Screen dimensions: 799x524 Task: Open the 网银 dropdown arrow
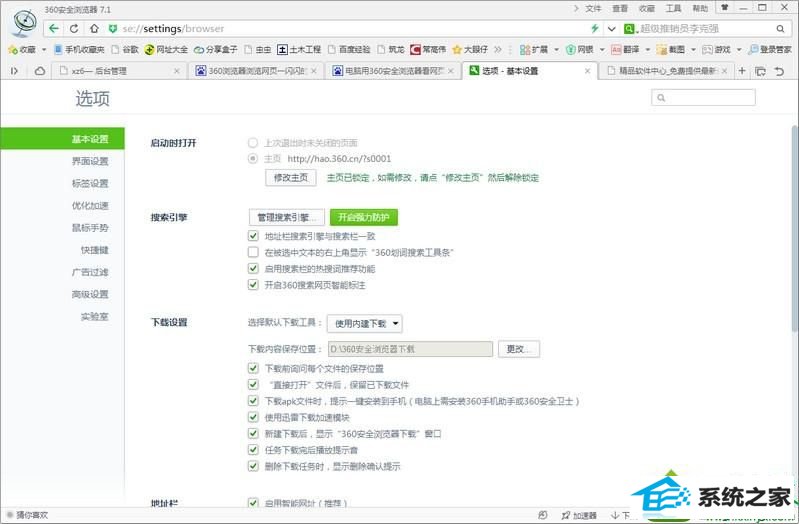pos(602,49)
